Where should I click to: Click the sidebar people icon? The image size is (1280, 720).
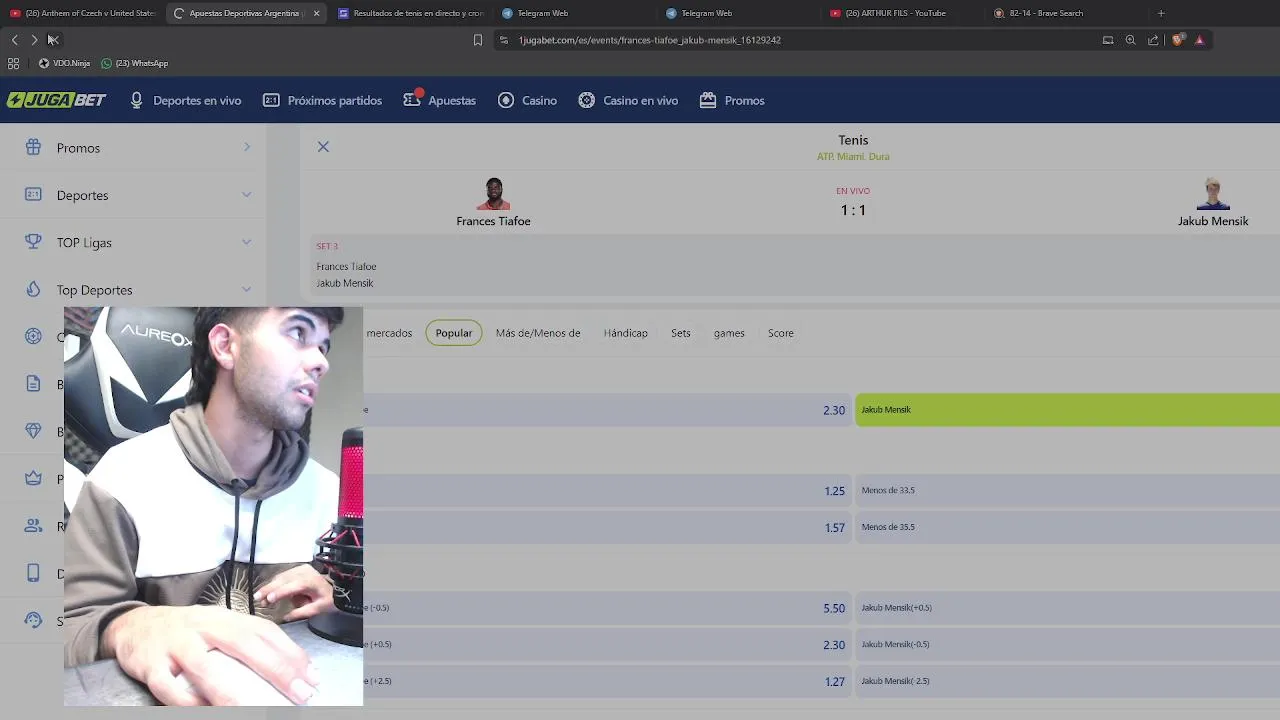point(33,526)
